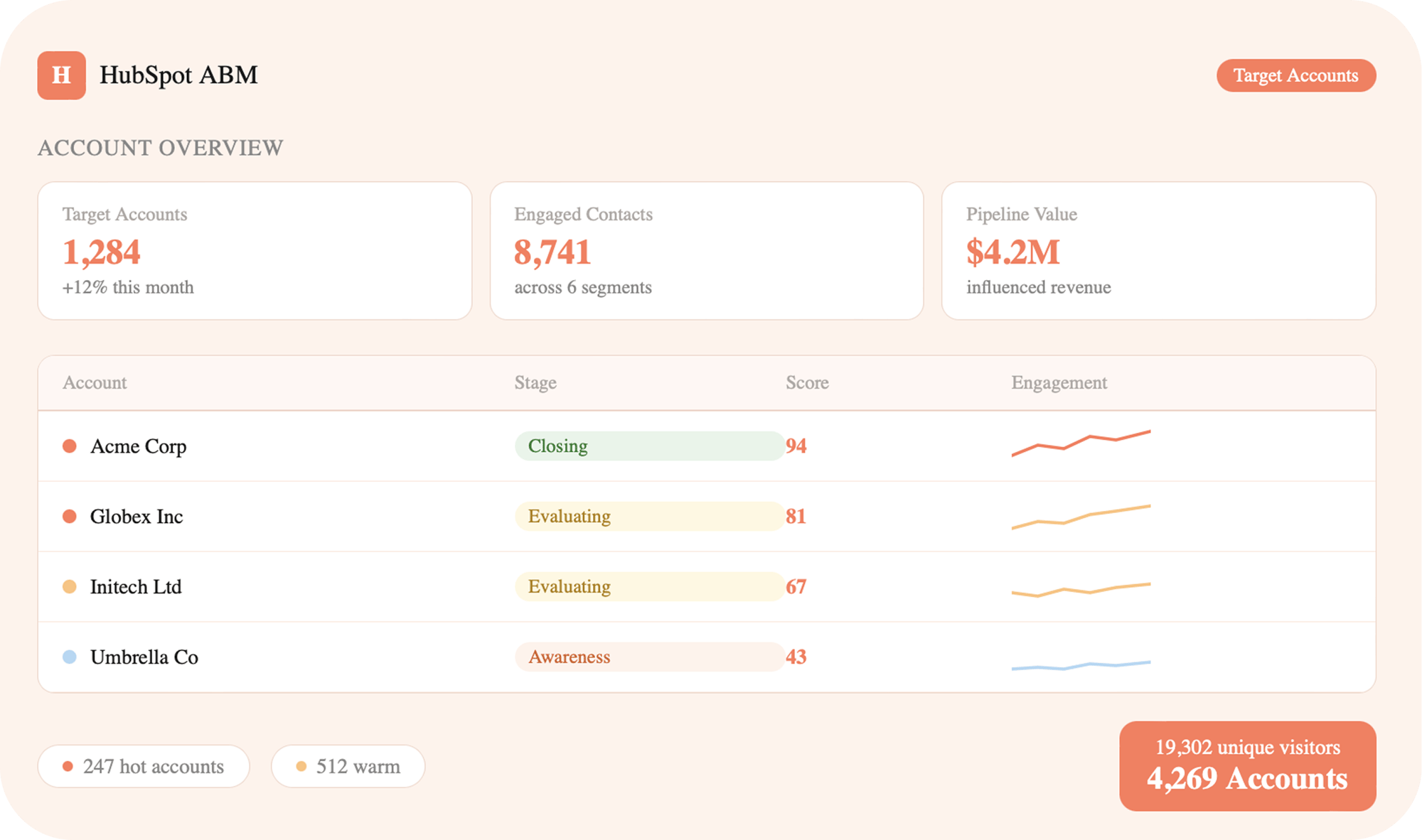
Task: Click Acme Corp's red engagement sparkline
Action: [x=1081, y=442]
